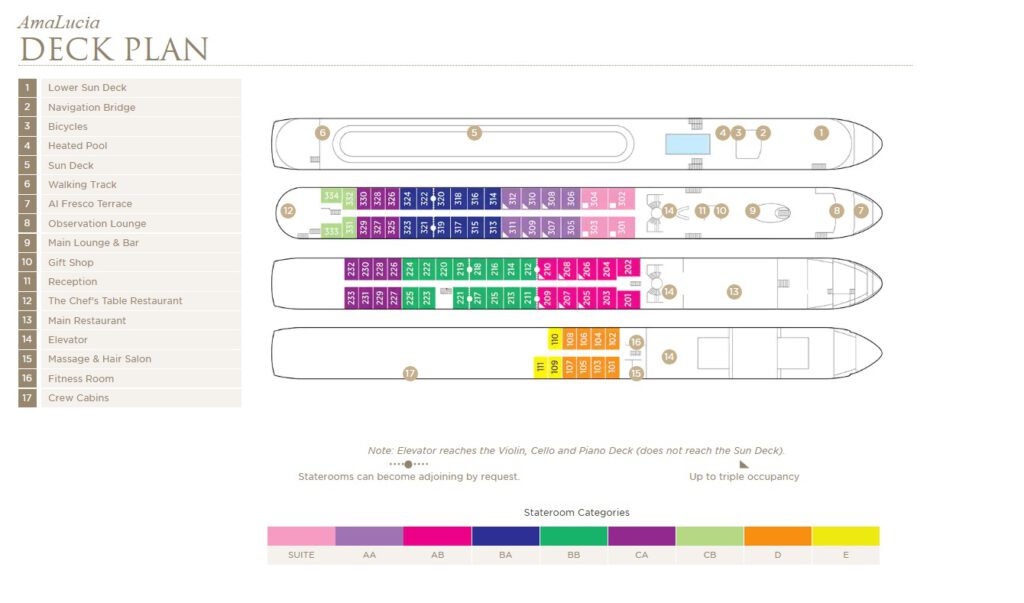The height and width of the screenshot is (603, 1024).
Task: Click the square number 14 badge in the legend
Action: (x=27, y=339)
